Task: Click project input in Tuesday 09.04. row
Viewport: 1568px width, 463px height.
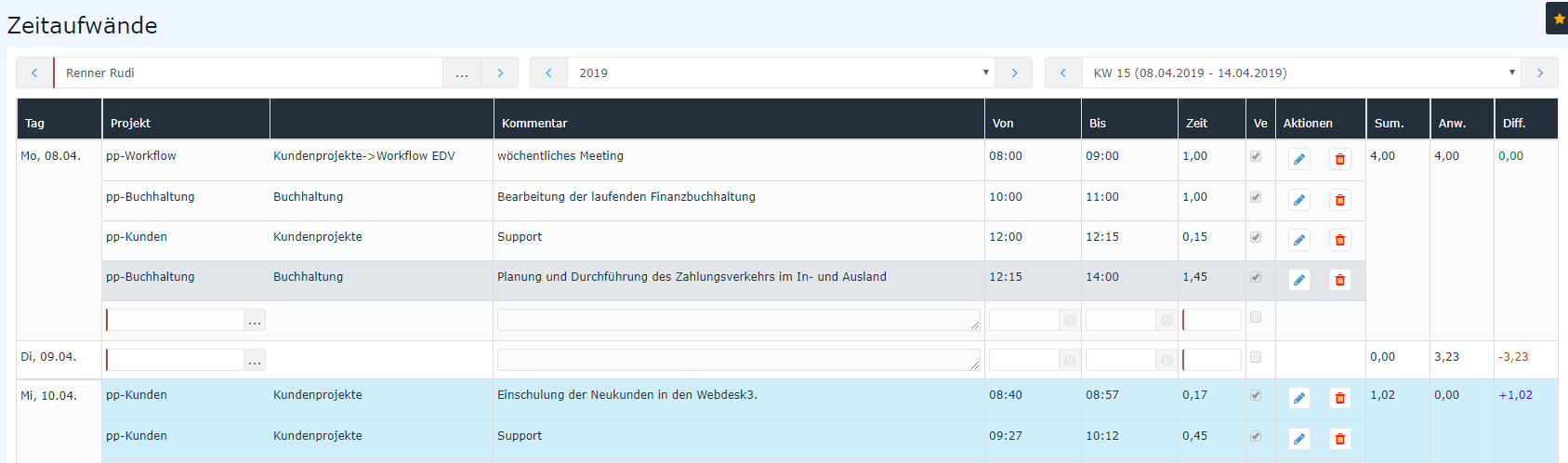Action: (x=175, y=360)
